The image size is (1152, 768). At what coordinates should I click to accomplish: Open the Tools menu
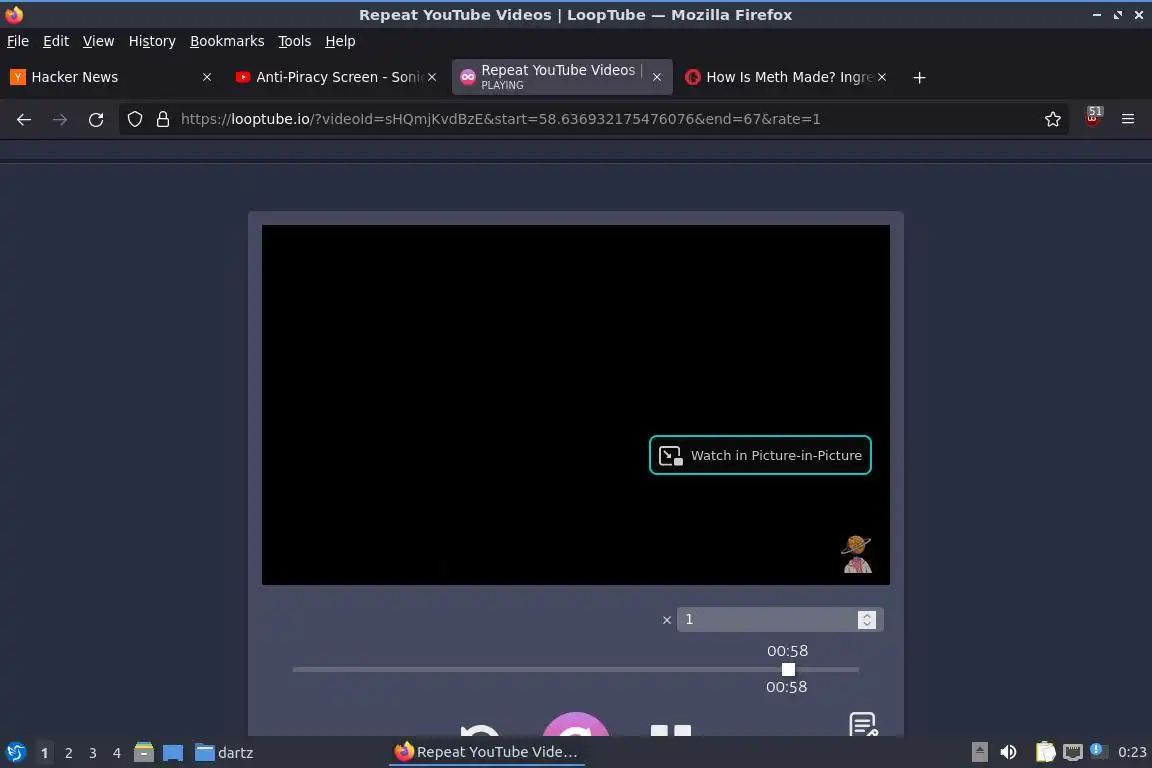coord(295,41)
